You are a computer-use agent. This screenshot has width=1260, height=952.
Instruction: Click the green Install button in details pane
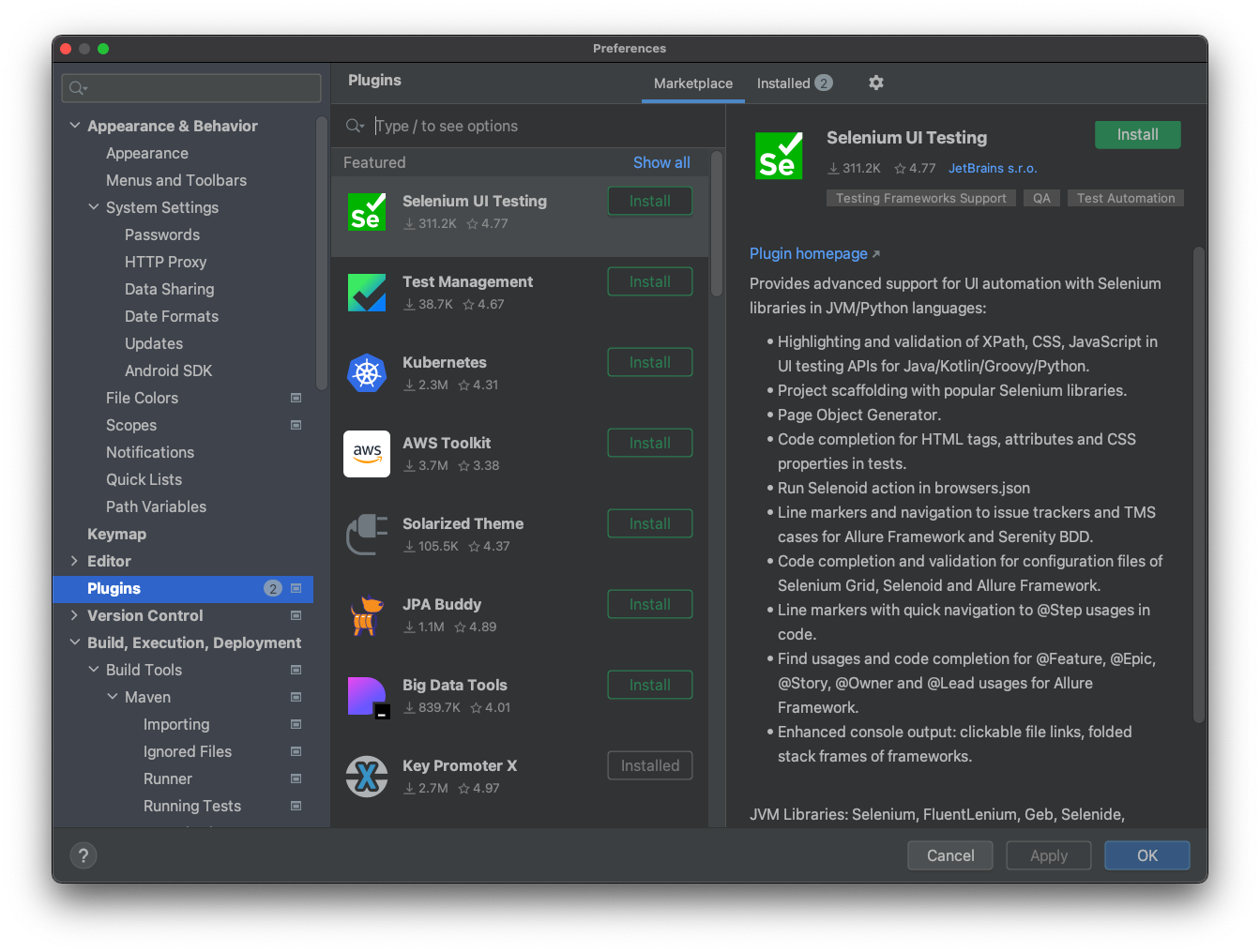click(1137, 135)
